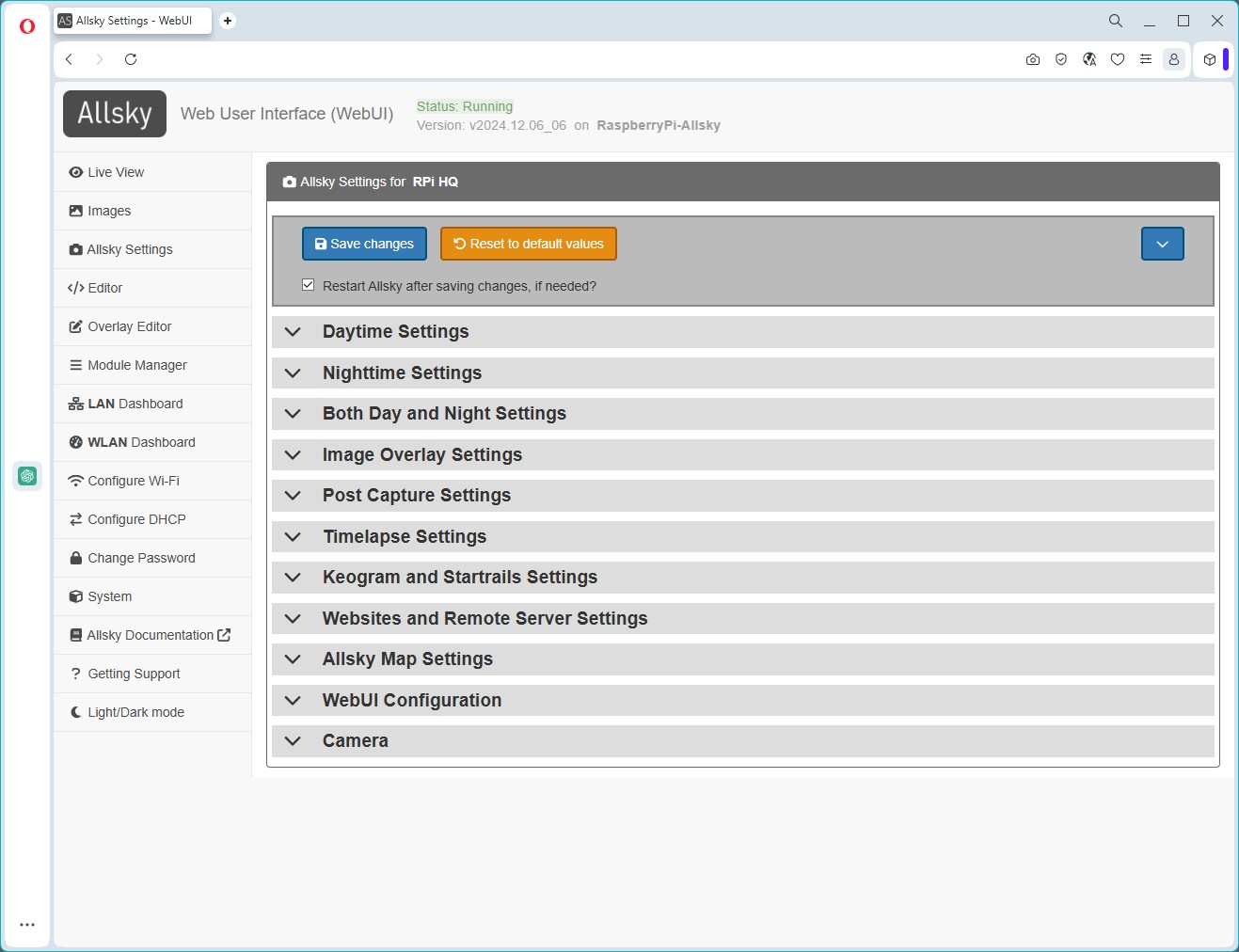Go back with the browser back arrow
This screenshot has width=1239, height=952.
69,59
